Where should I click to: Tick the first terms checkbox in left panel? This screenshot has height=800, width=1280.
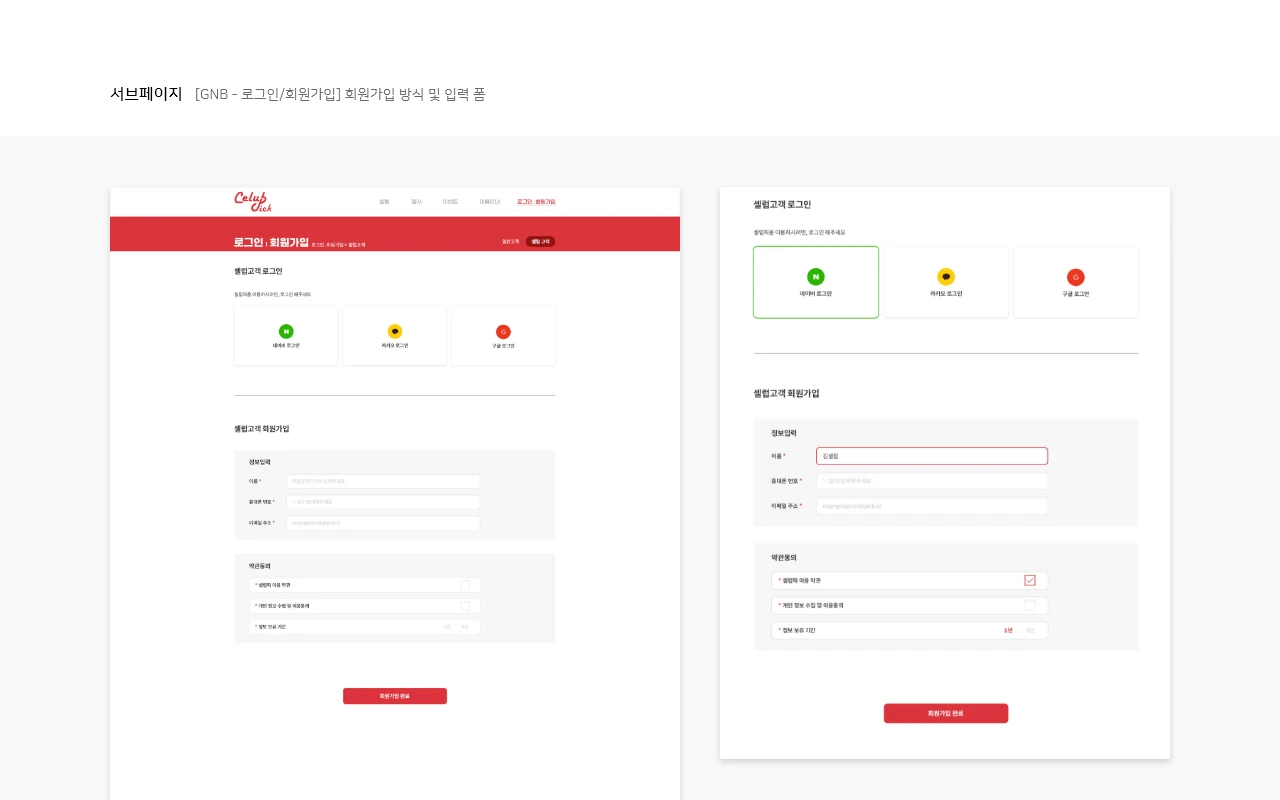(463, 585)
